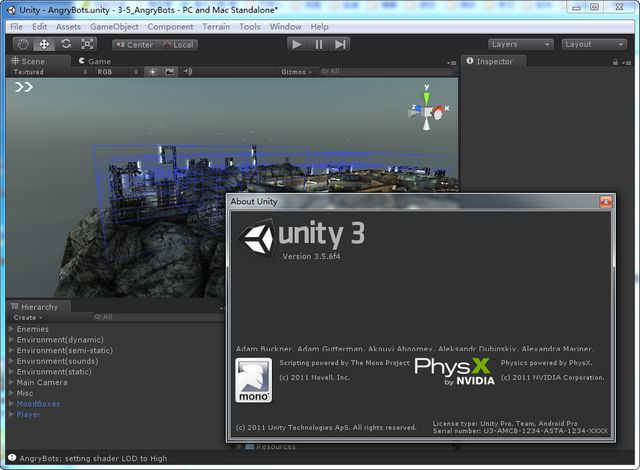Toggle Local coordinate space button
Image resolution: width=640 pixels, height=470 pixels.
177,45
